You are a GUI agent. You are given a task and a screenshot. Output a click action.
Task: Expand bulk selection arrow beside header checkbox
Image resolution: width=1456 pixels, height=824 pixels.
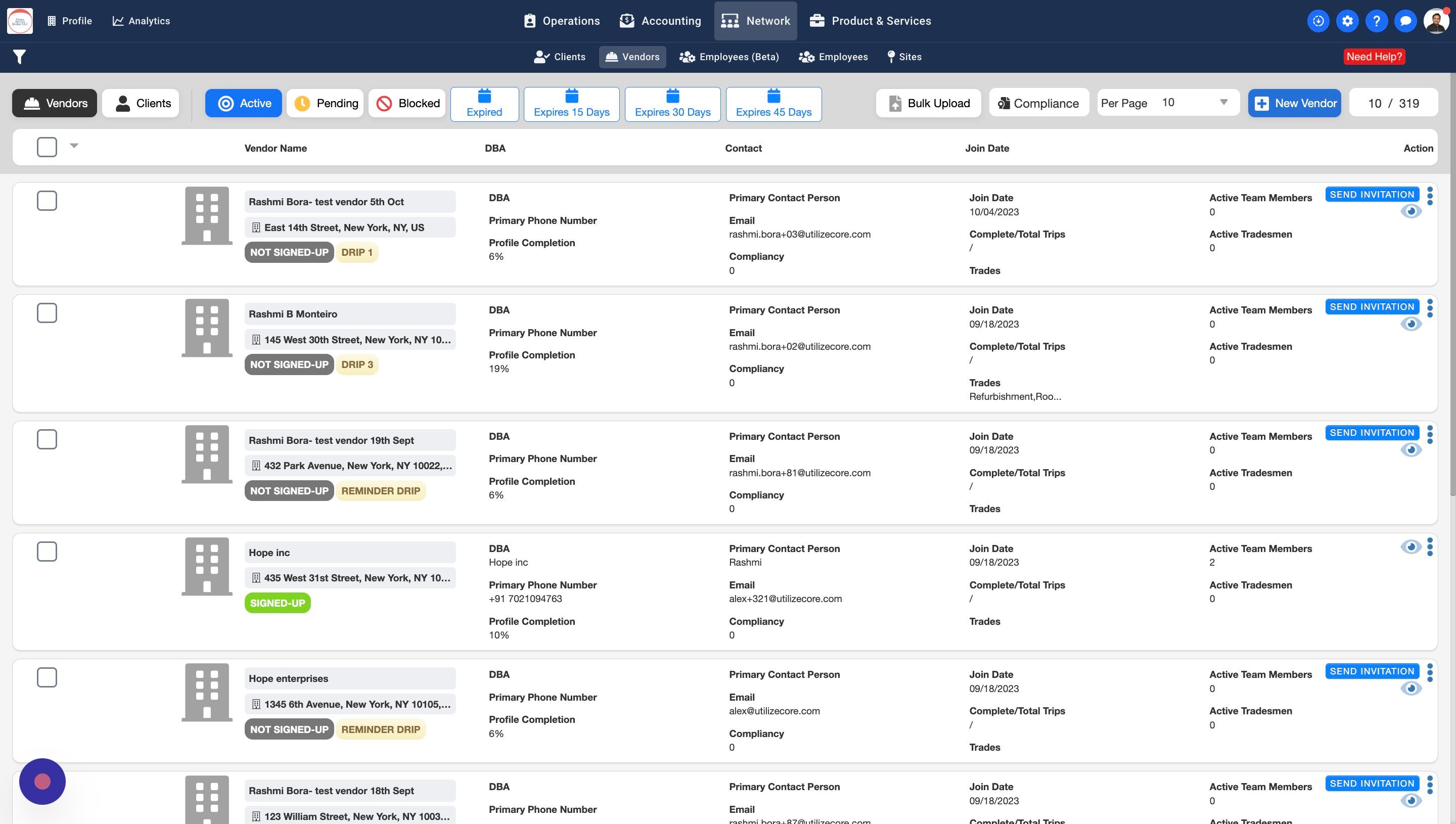[x=74, y=146]
